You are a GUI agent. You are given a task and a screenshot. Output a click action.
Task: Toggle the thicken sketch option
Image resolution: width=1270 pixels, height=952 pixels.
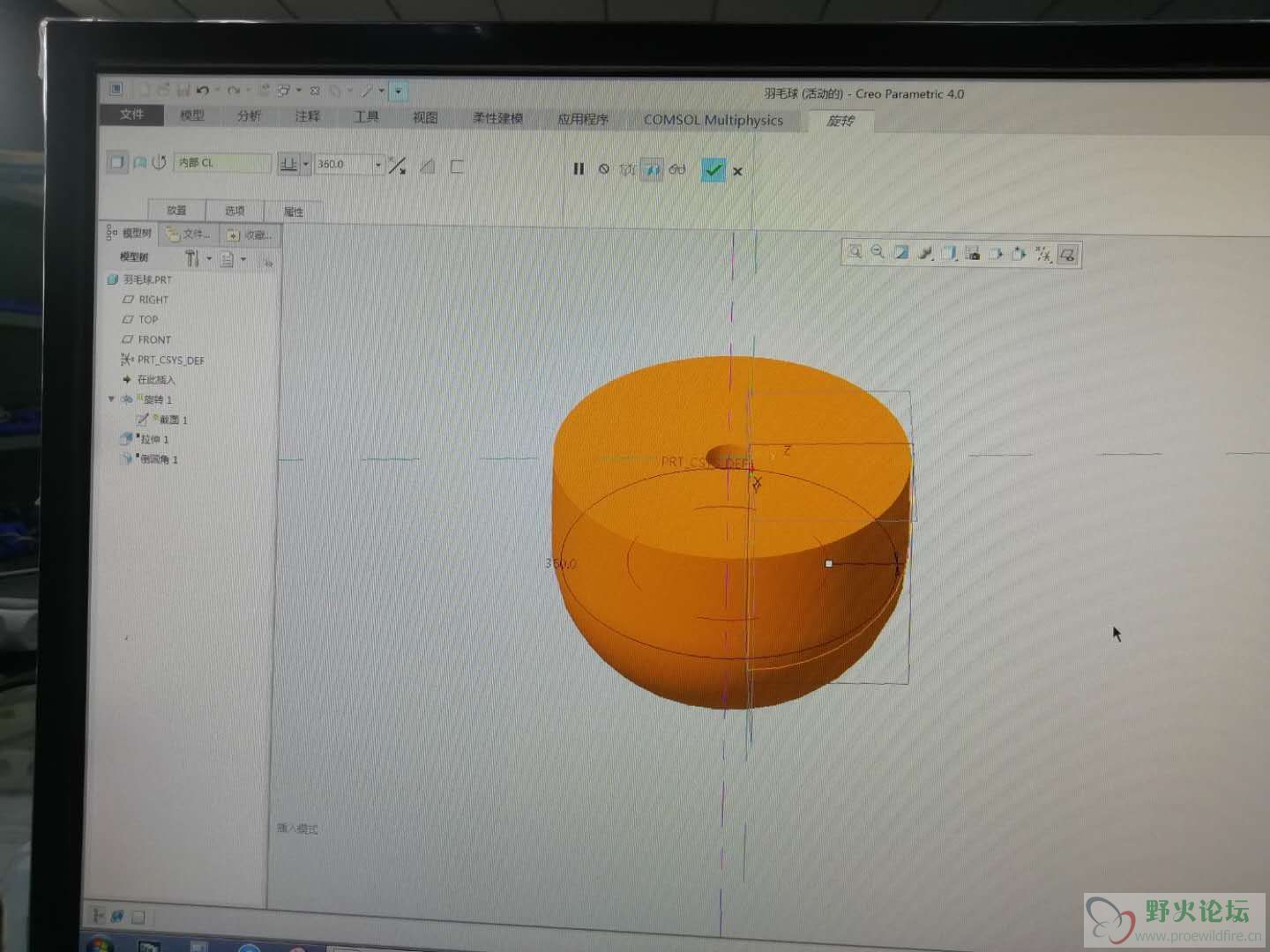point(457,167)
